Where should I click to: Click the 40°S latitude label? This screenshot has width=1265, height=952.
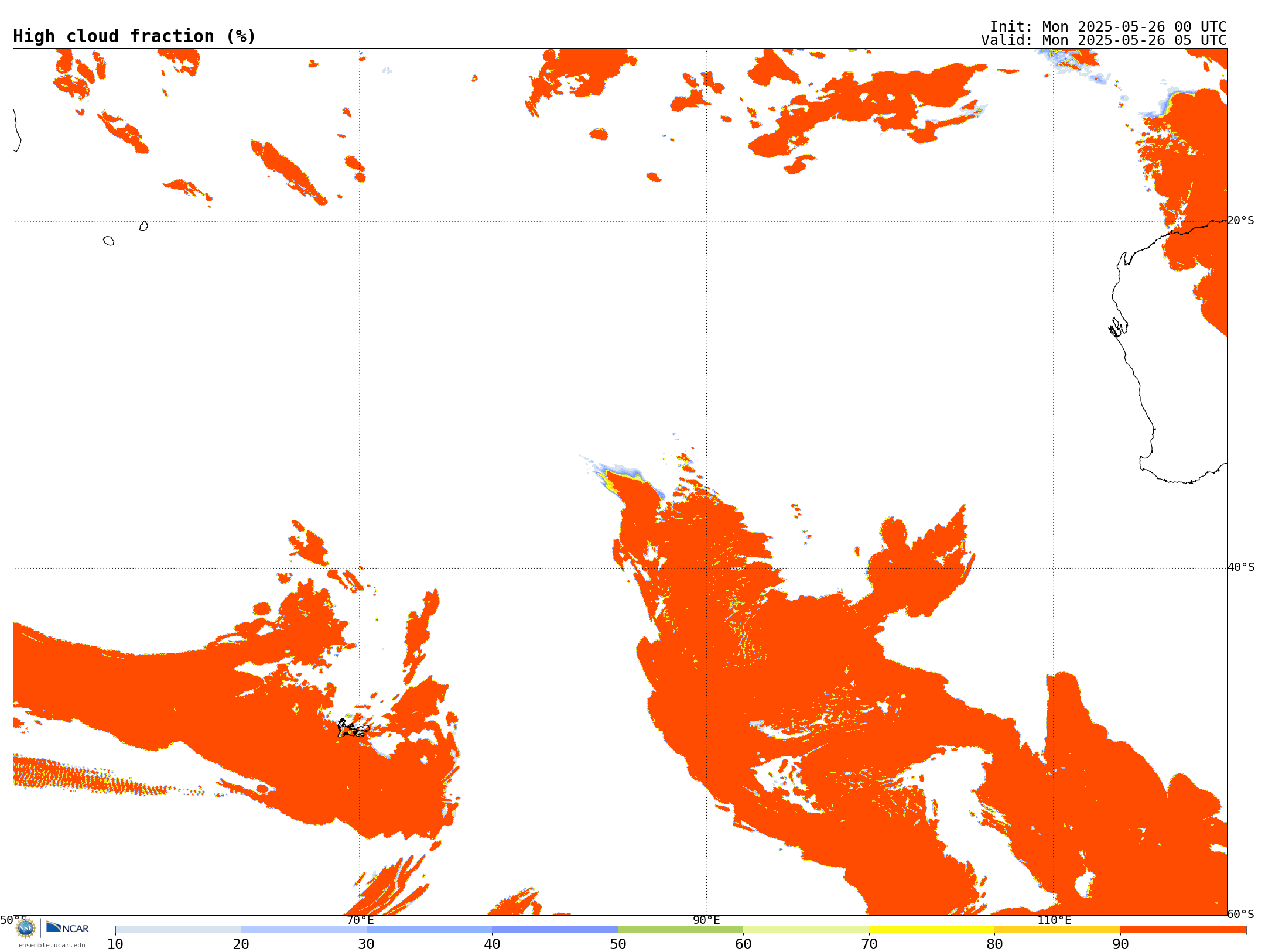1241,567
